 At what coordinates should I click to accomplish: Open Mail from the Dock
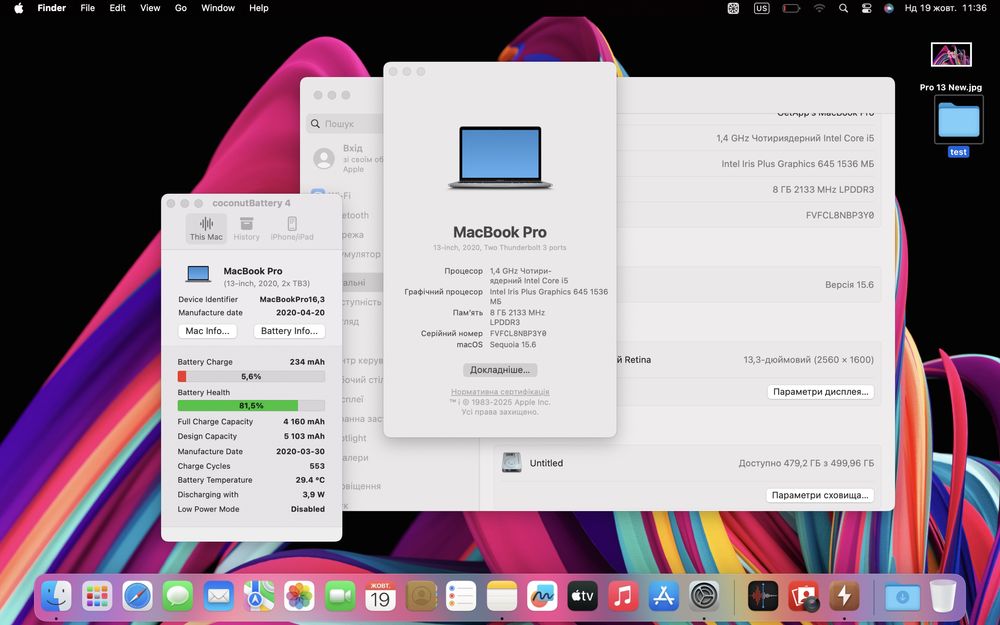tap(219, 596)
